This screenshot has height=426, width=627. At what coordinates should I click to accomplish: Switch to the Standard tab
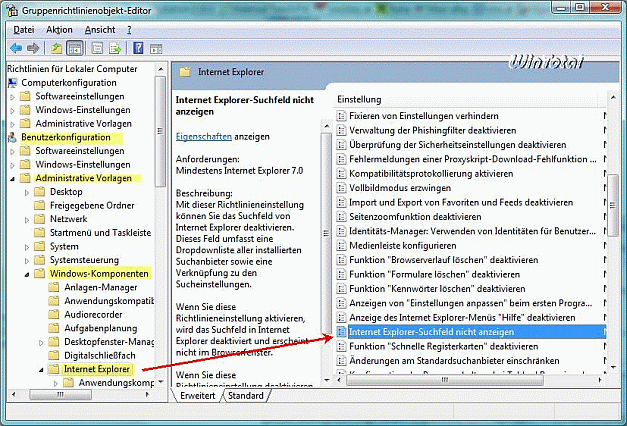[x=246, y=396]
